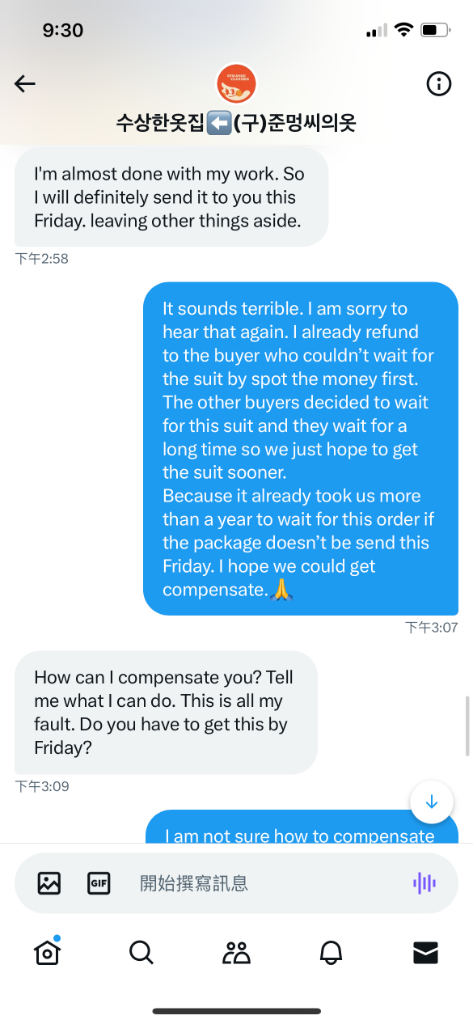Open conversation info icon
The height and width of the screenshot is (1024, 473).
(439, 84)
